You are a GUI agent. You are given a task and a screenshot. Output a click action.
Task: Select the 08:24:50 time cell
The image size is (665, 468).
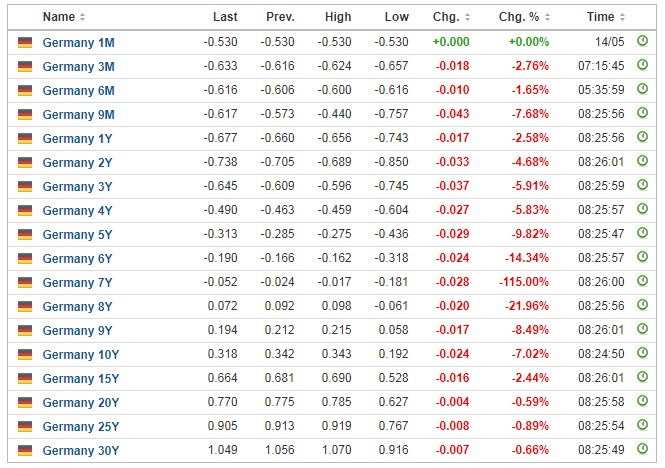coord(601,354)
